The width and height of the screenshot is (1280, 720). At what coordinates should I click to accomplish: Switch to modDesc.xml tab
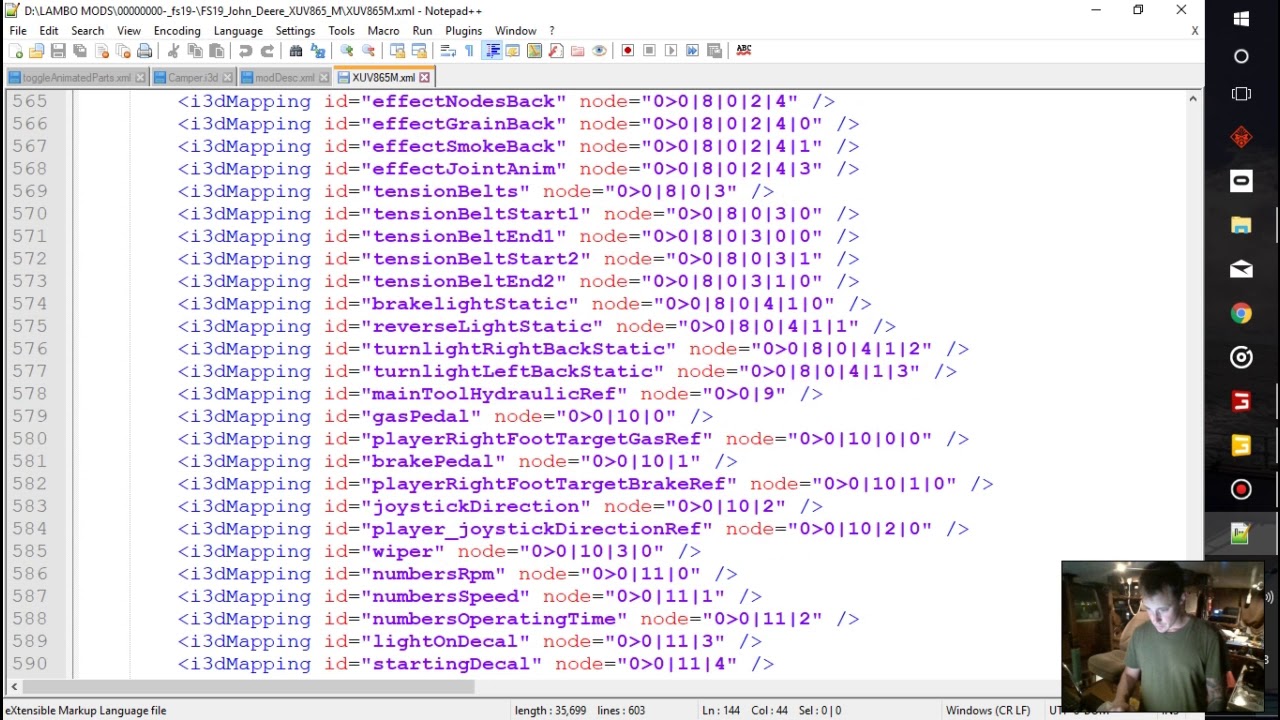[284, 77]
